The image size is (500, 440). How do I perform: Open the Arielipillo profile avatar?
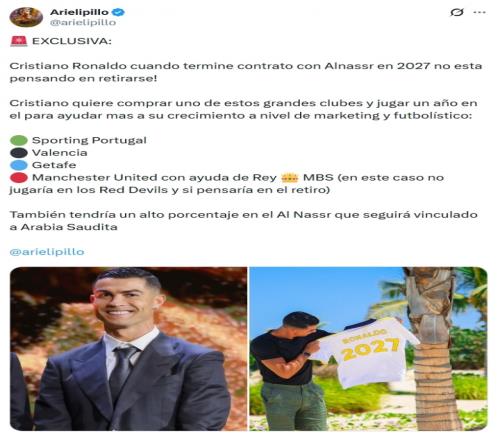tap(26, 17)
